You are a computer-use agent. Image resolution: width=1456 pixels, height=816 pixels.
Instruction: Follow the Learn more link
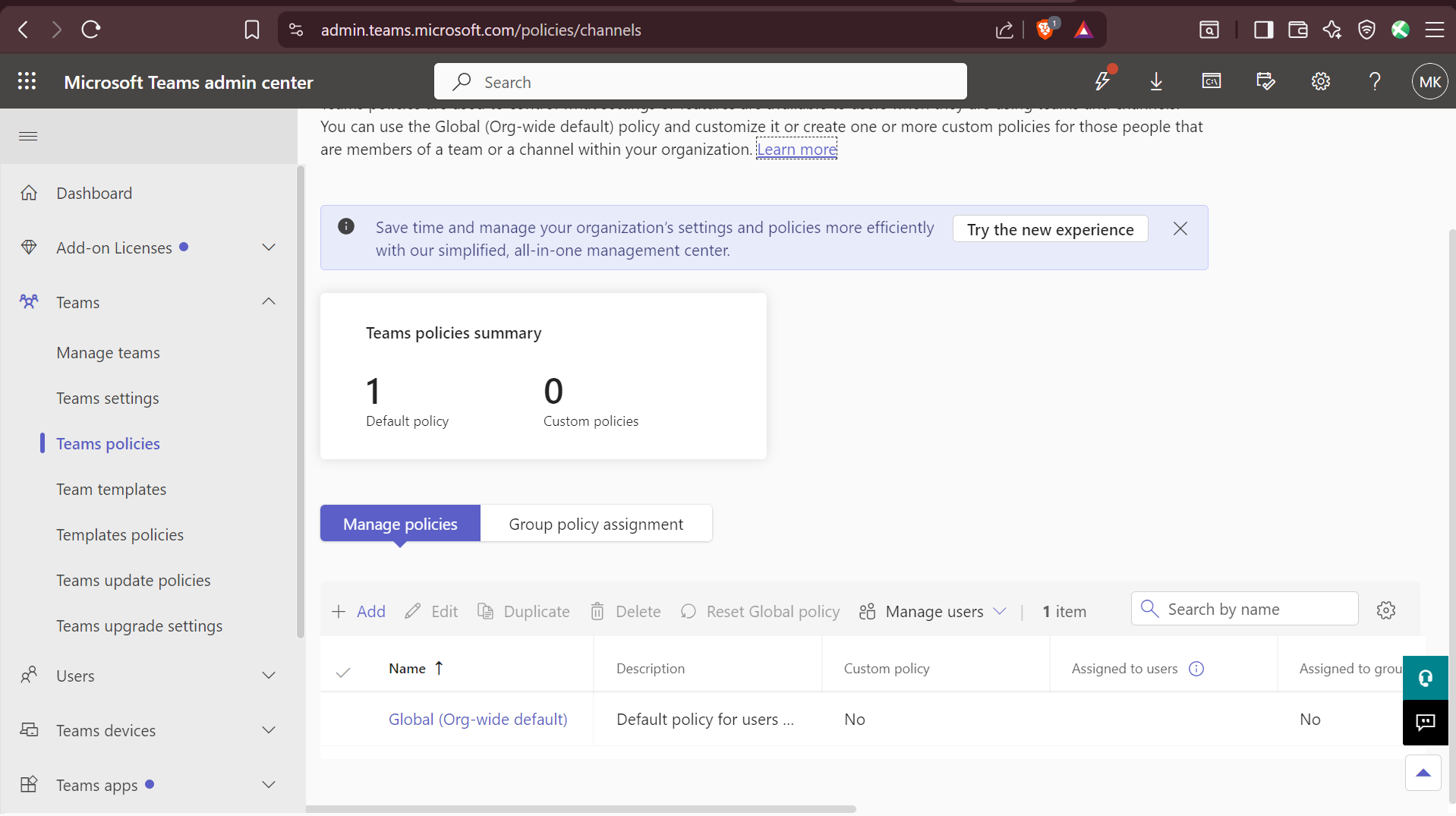(797, 150)
